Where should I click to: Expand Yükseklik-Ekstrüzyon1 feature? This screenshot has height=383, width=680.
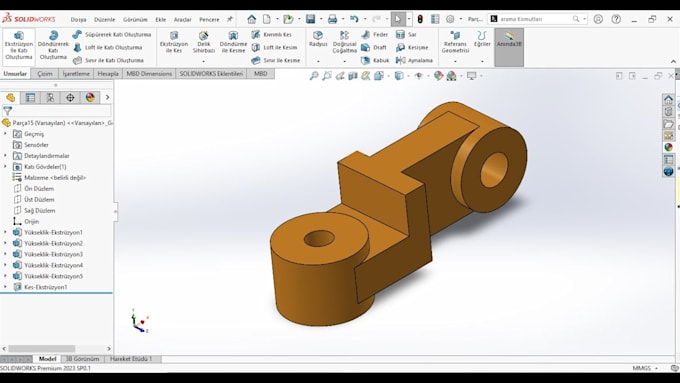[5, 232]
